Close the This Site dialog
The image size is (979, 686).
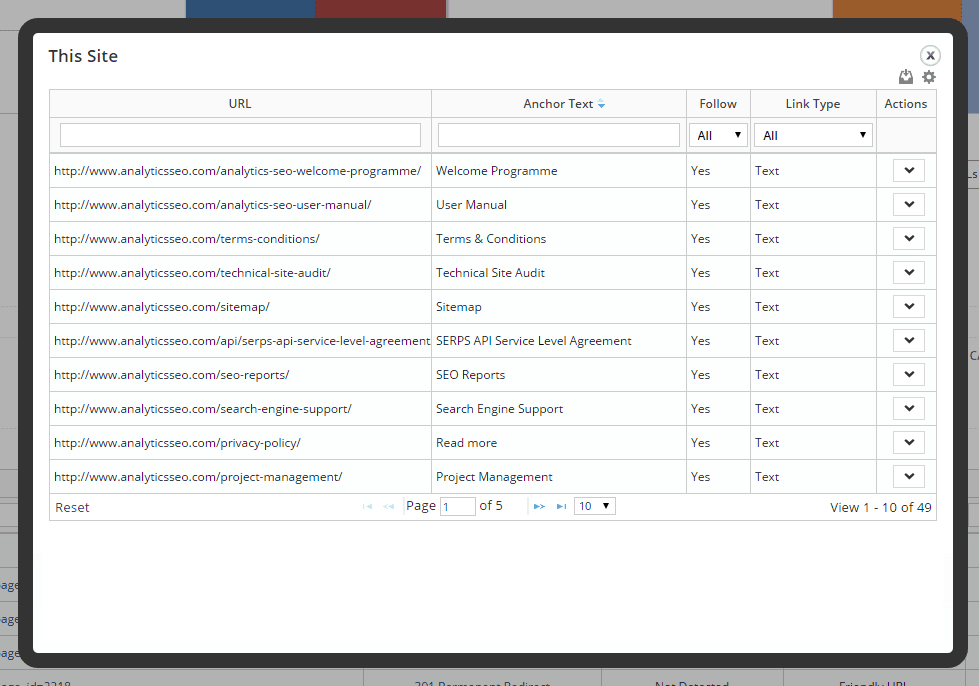[x=930, y=56]
